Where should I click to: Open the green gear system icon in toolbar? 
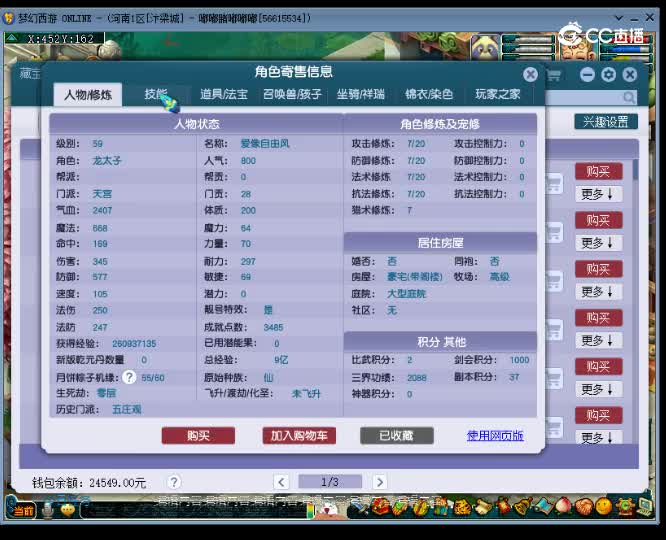coord(625,506)
